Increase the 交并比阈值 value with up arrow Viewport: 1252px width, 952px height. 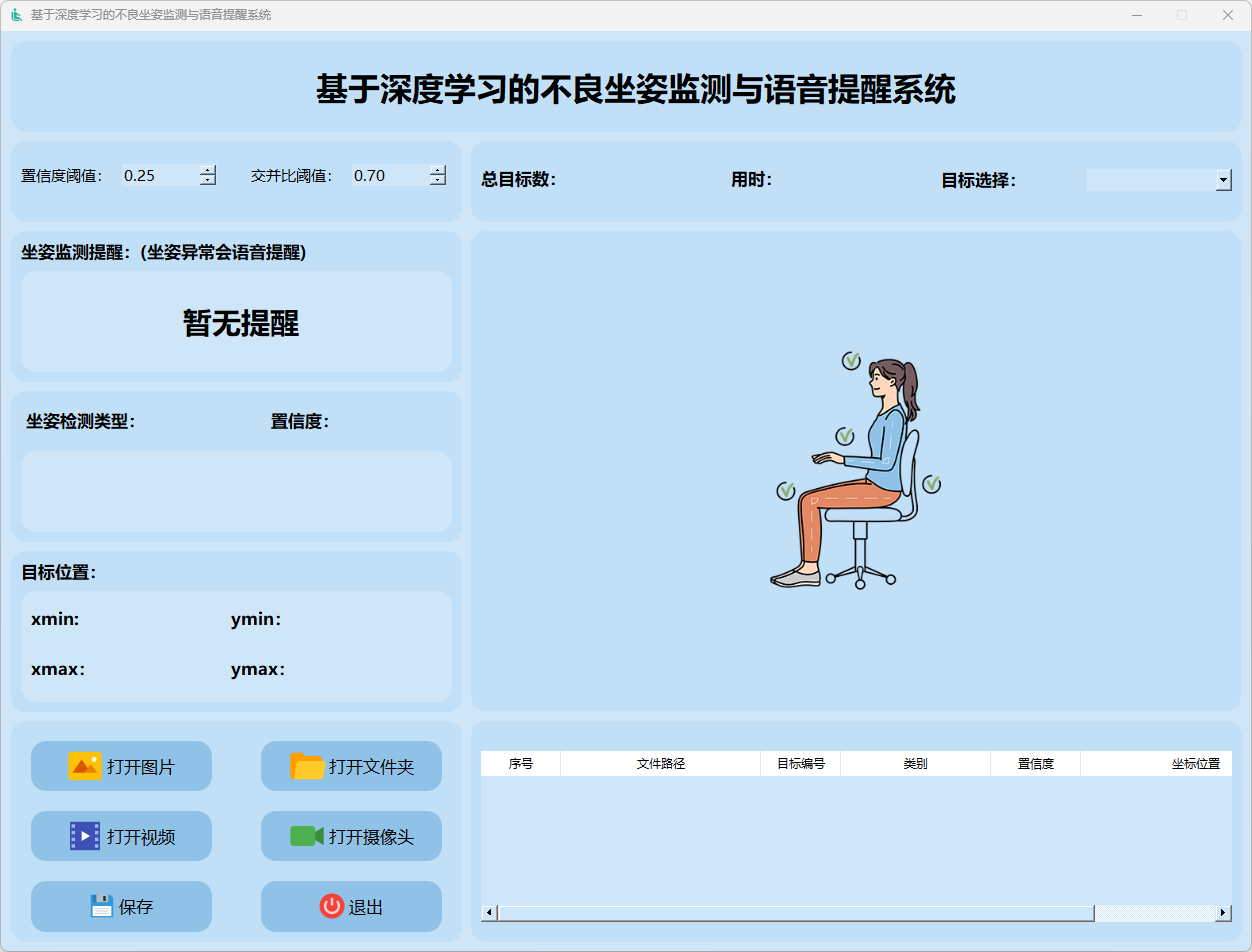coord(438,170)
